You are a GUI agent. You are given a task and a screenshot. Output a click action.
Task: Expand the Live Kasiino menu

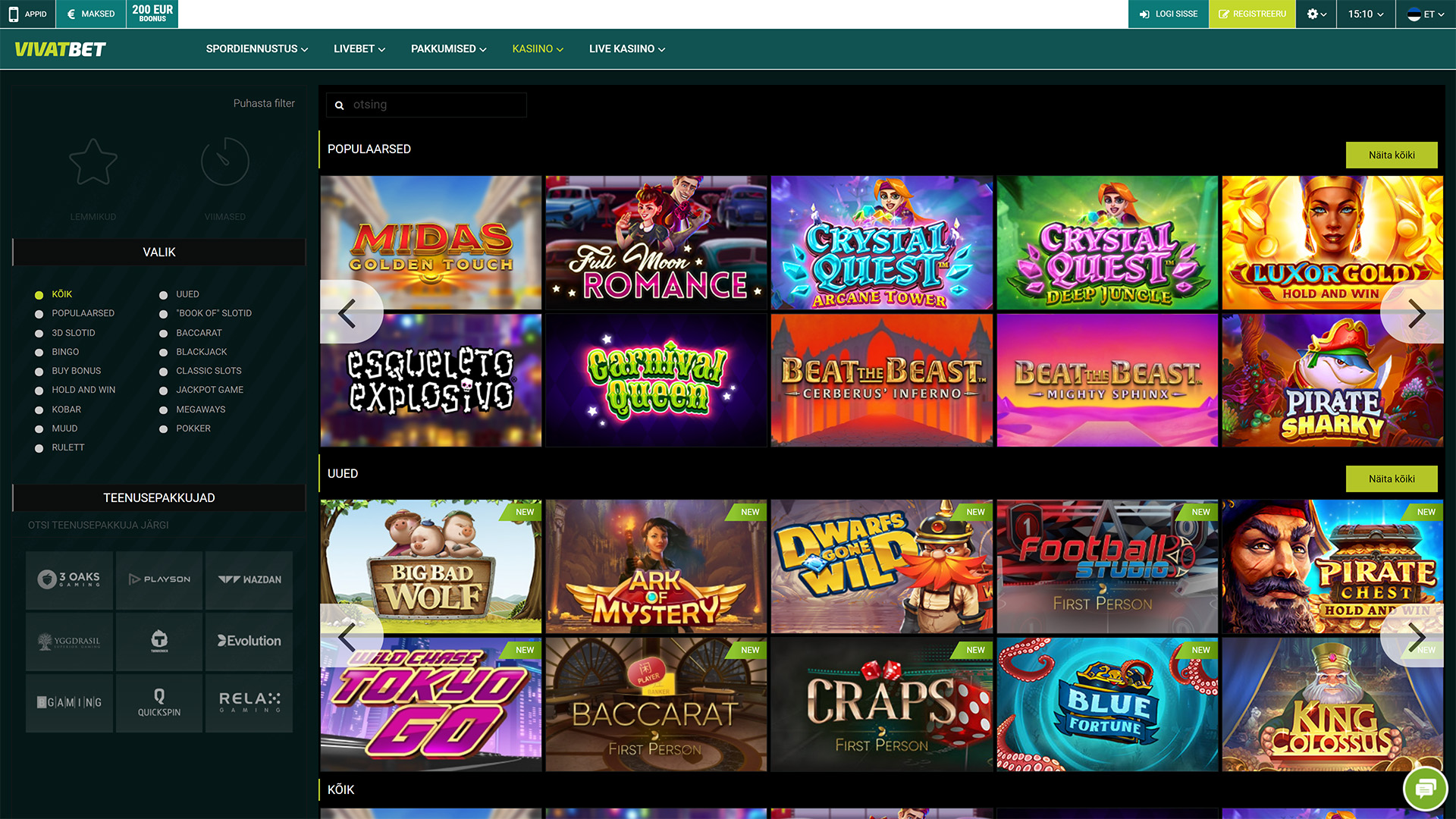pos(627,49)
